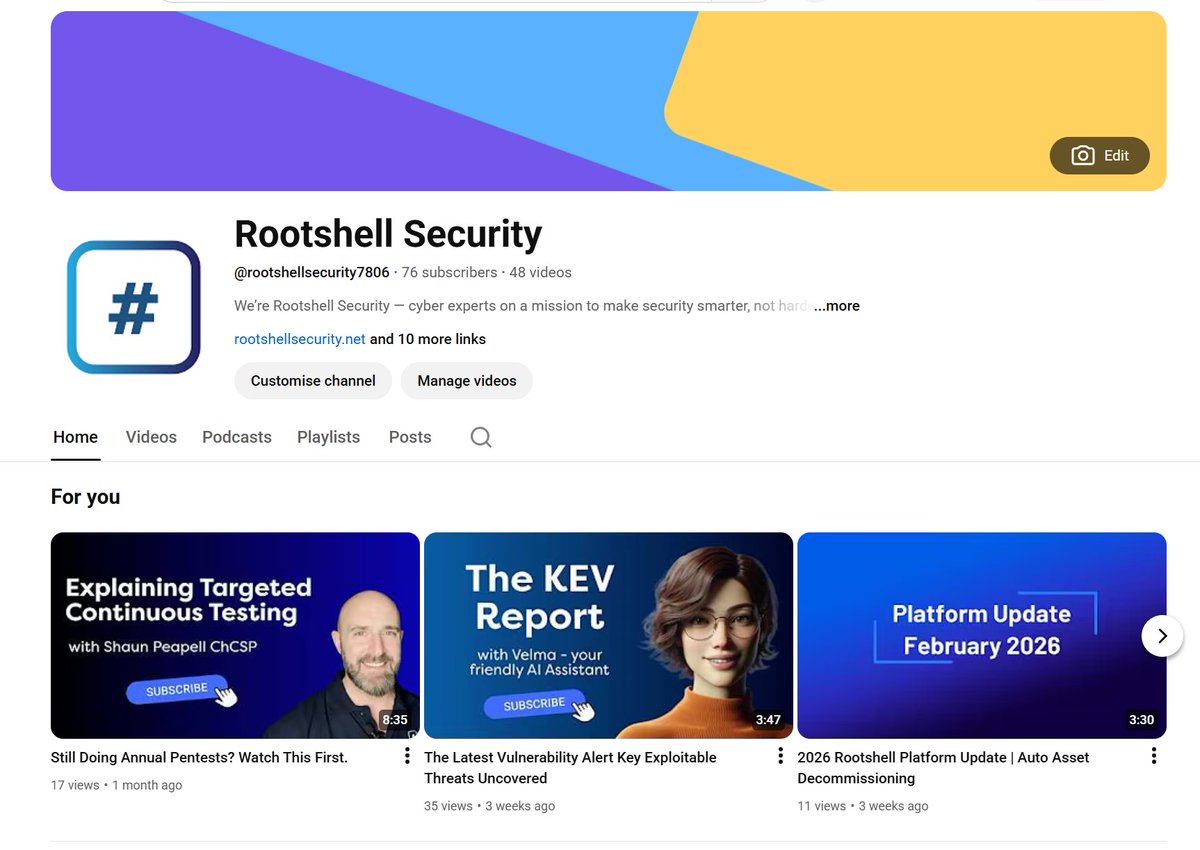Click the Manage videos button
1200x850 pixels.
click(x=467, y=381)
